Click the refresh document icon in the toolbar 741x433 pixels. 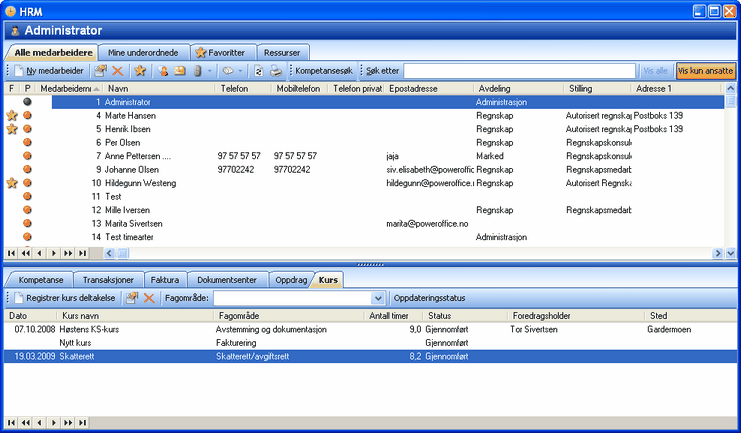[x=258, y=71]
